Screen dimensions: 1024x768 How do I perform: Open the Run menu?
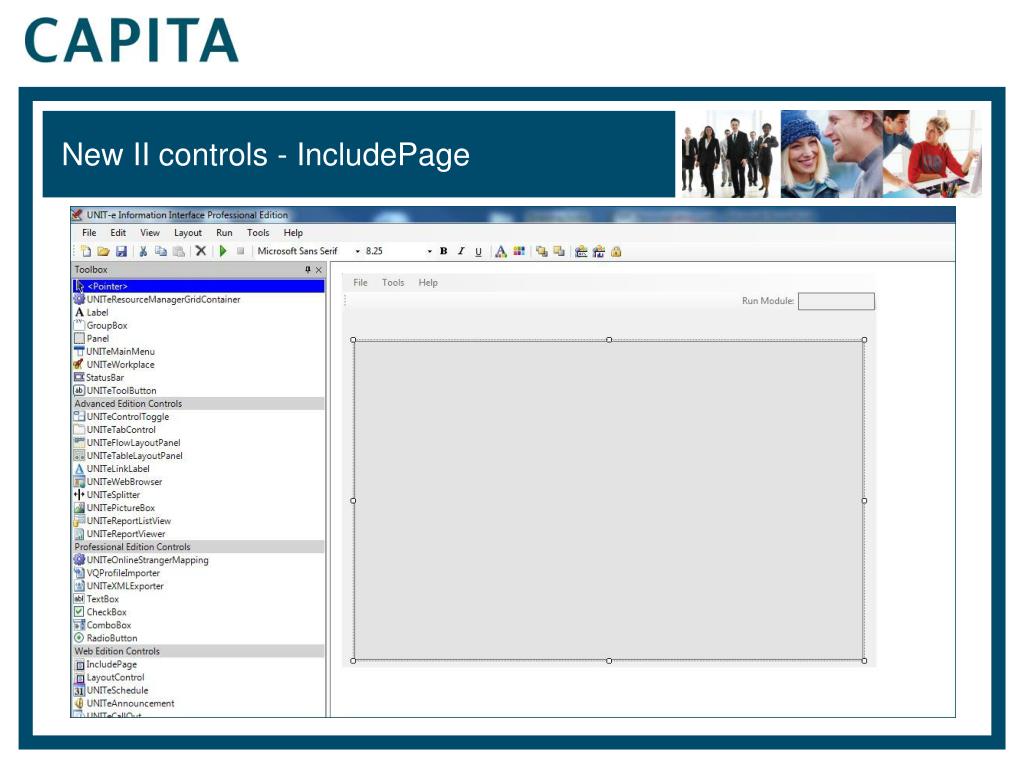pyautogui.click(x=224, y=232)
